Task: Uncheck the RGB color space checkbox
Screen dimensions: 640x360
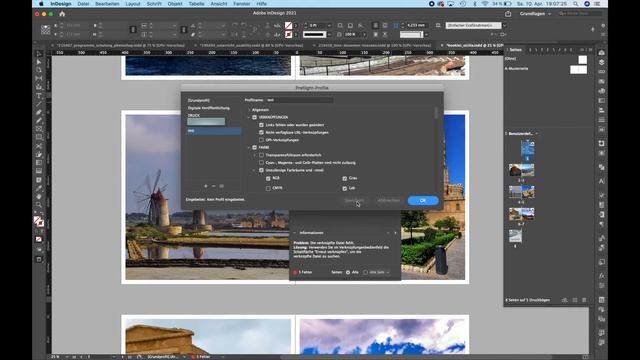Action: [x=268, y=178]
